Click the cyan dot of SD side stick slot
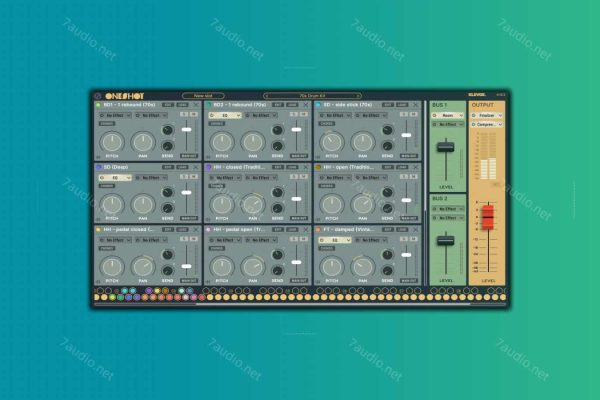This screenshot has width=600, height=400. (318, 105)
